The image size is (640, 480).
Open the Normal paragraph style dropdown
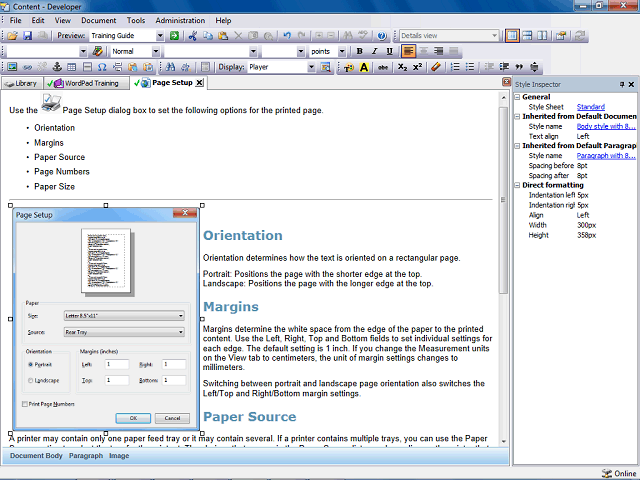pos(156,51)
